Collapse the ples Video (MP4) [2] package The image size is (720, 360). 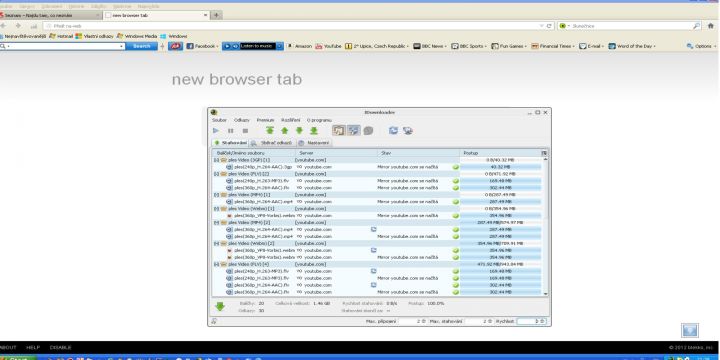216,222
